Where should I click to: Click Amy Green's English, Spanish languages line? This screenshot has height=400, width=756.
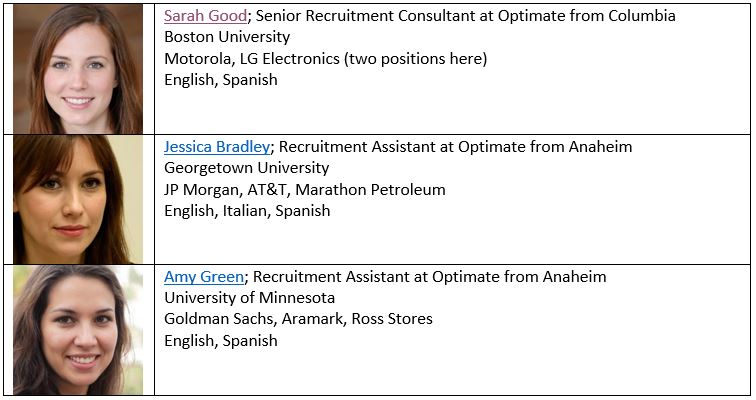(x=220, y=341)
